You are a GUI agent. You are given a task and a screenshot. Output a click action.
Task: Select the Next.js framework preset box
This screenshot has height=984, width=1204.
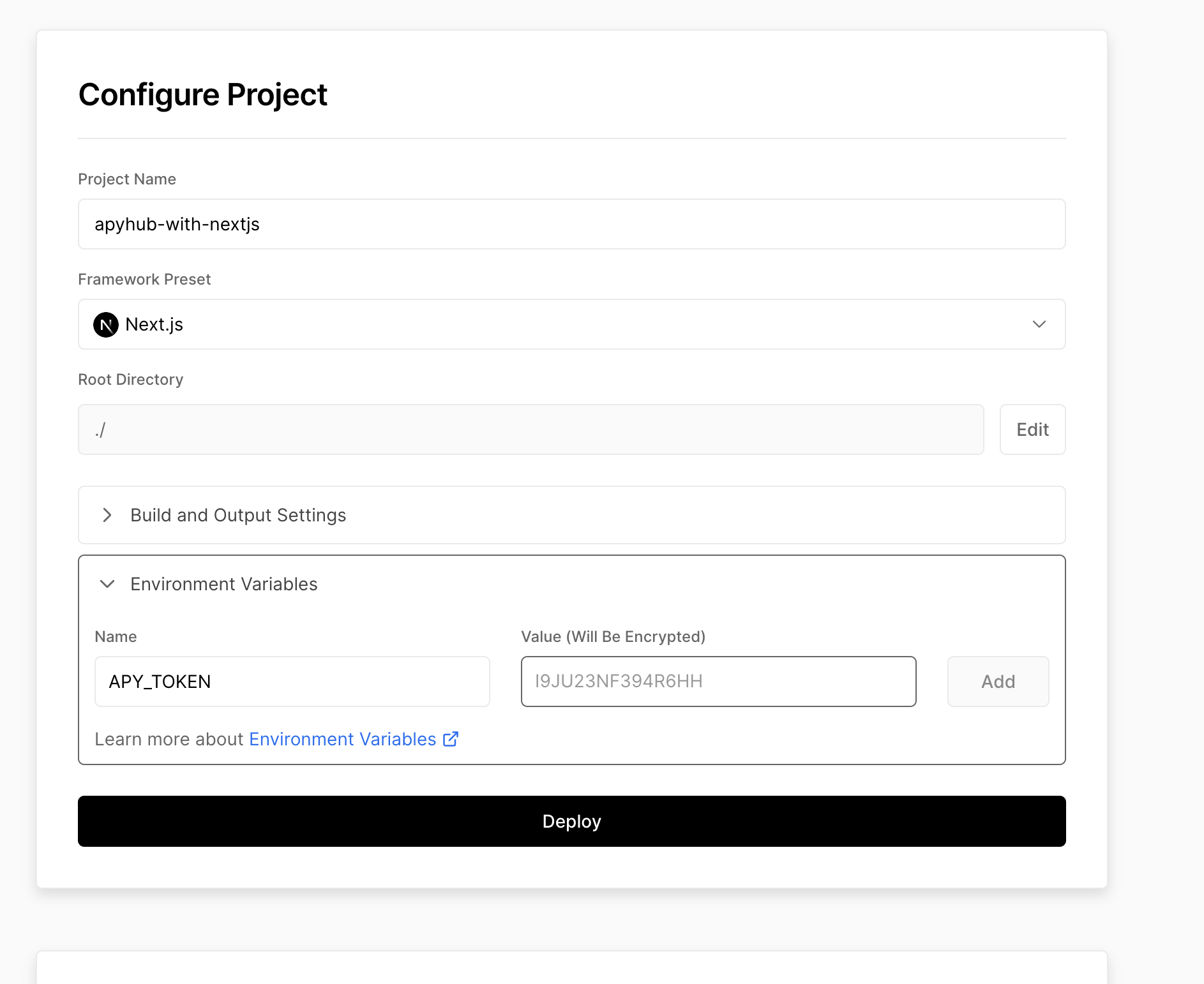pos(572,324)
